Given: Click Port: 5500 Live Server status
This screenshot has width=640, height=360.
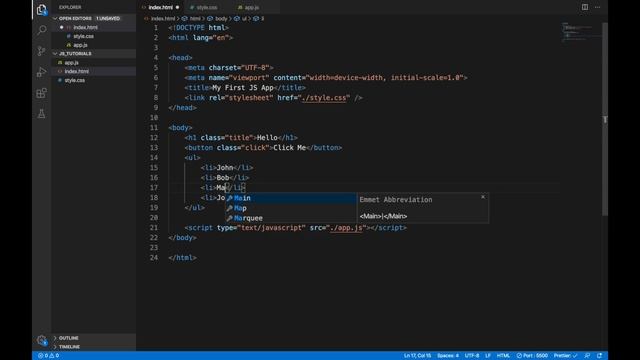Looking at the screenshot, I should [x=532, y=356].
